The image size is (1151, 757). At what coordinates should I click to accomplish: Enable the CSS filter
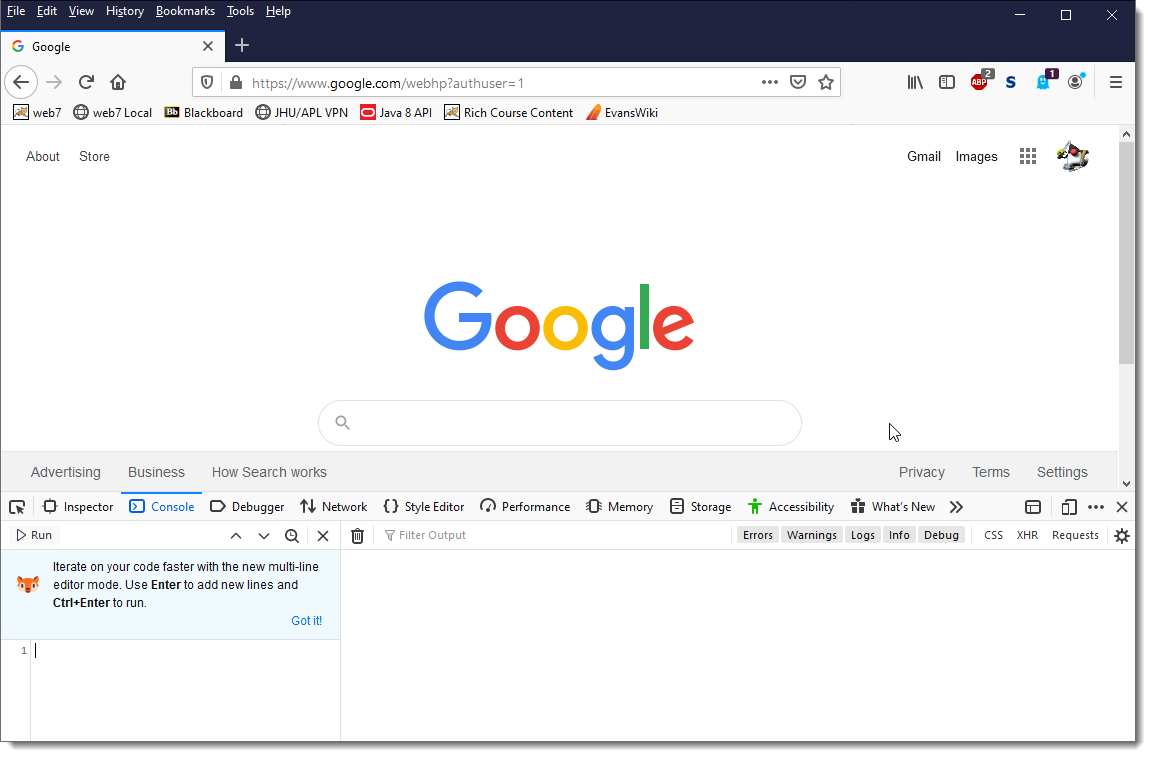pos(993,535)
